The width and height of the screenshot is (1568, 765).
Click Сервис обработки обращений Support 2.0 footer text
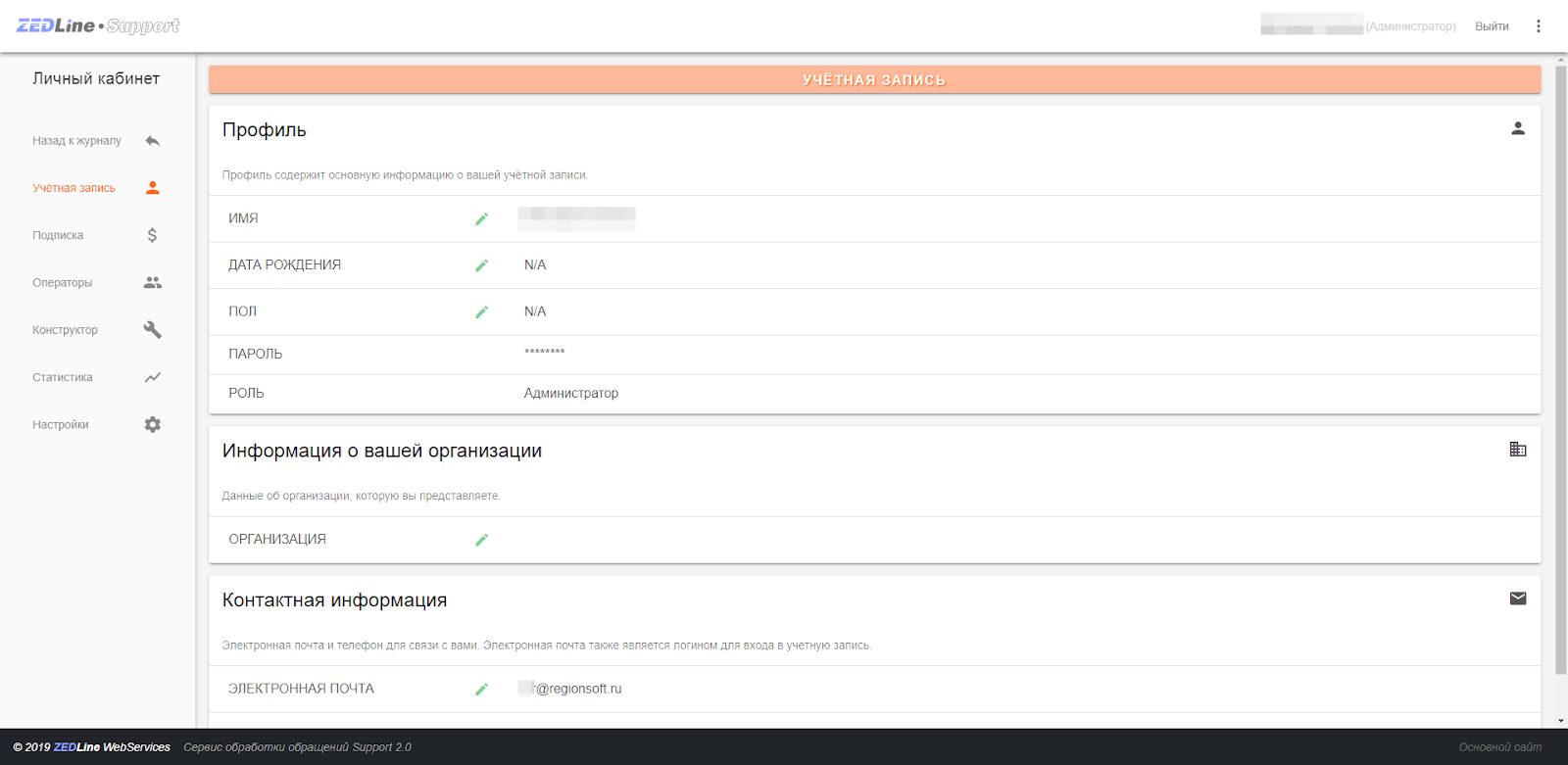point(298,747)
